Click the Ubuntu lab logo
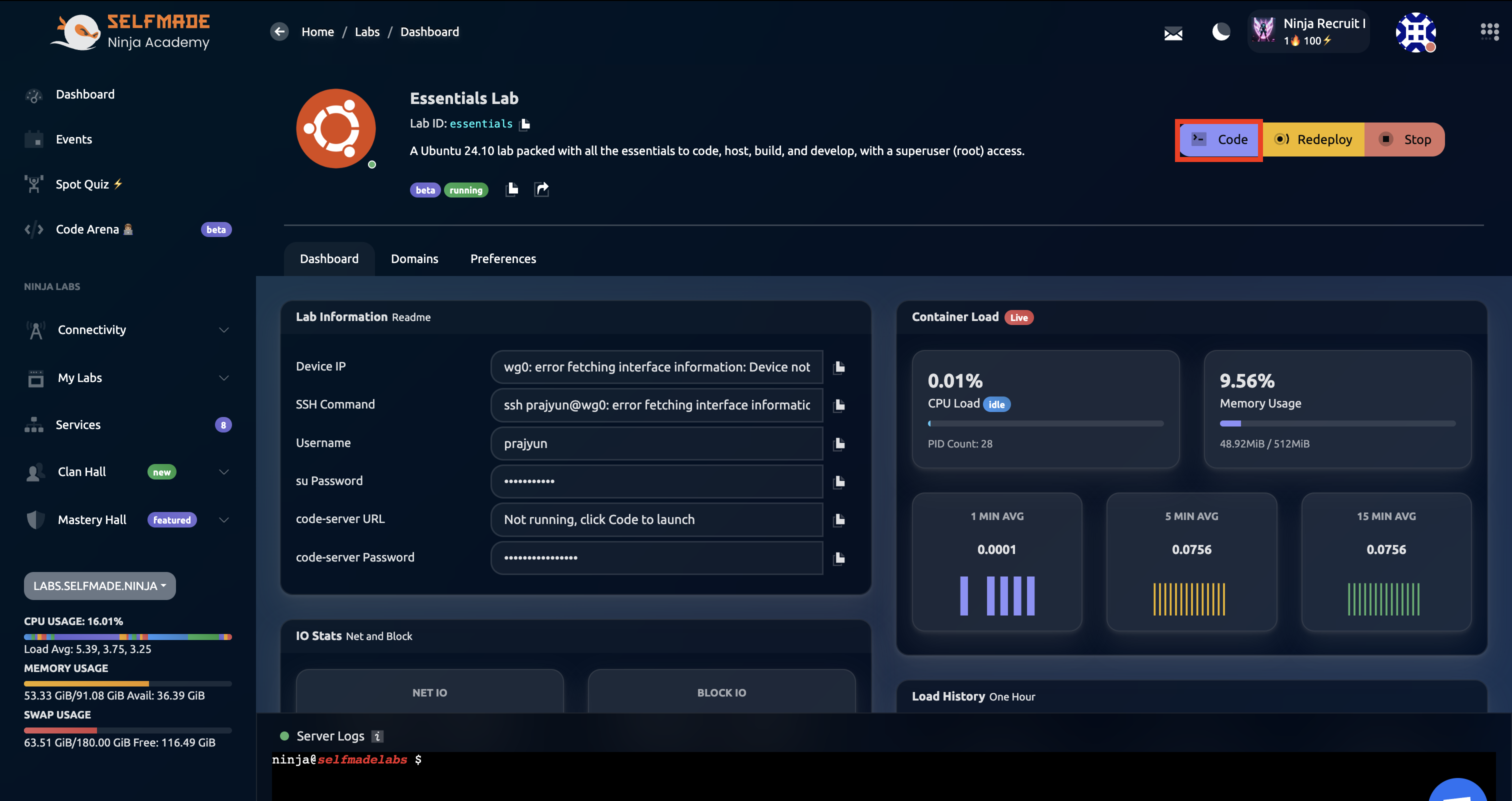1512x801 pixels. point(335,128)
